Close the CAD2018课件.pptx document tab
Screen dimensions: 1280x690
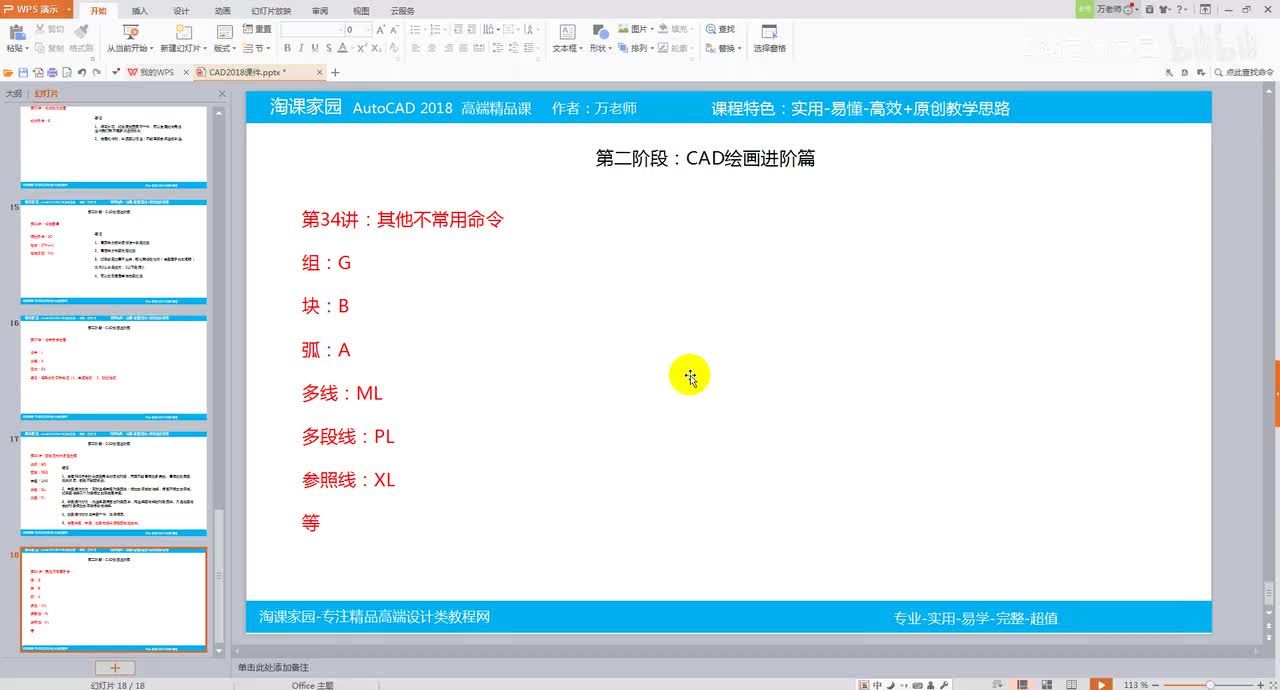(320, 72)
